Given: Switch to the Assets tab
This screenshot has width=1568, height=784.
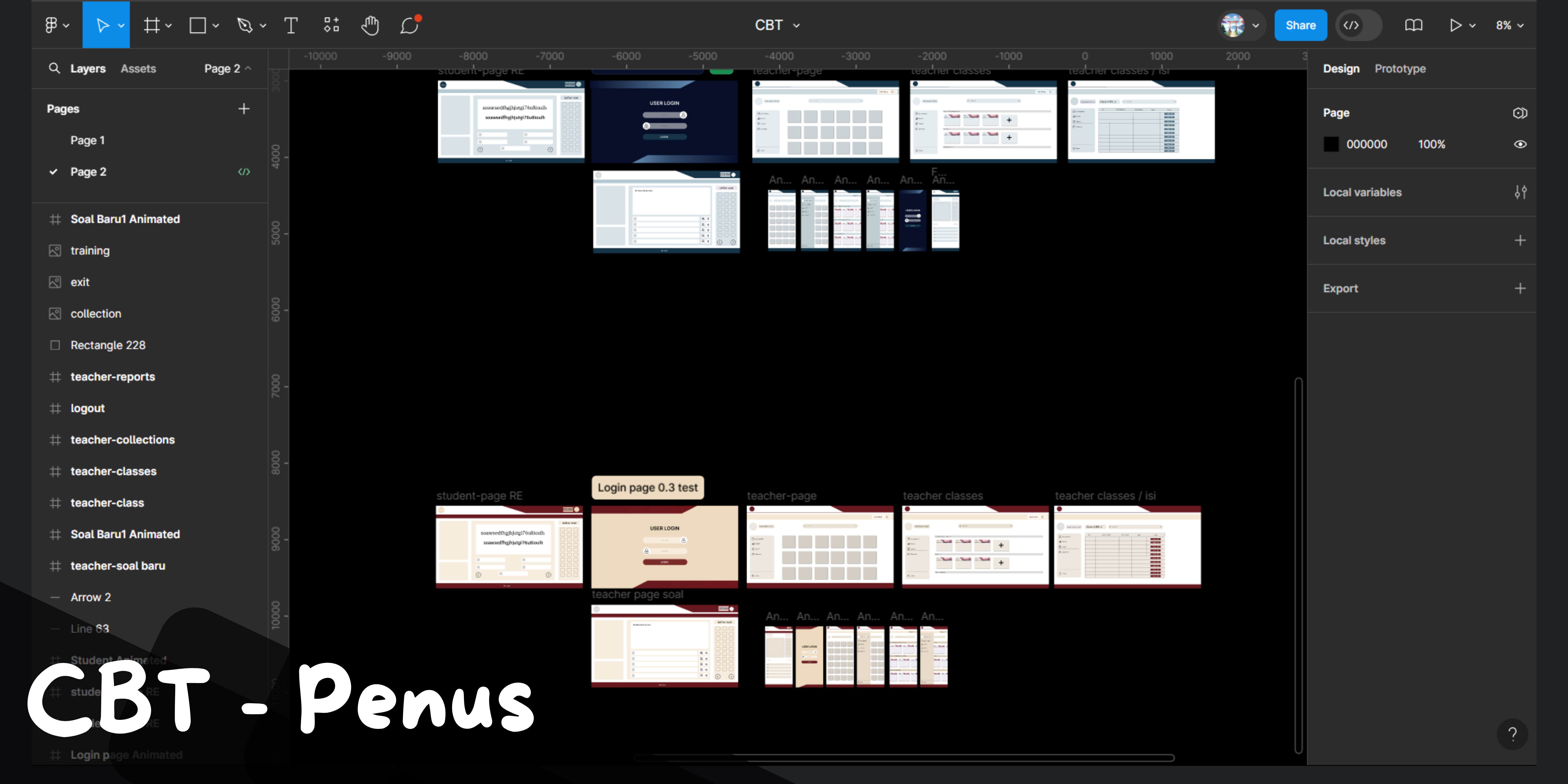Looking at the screenshot, I should click(x=138, y=69).
